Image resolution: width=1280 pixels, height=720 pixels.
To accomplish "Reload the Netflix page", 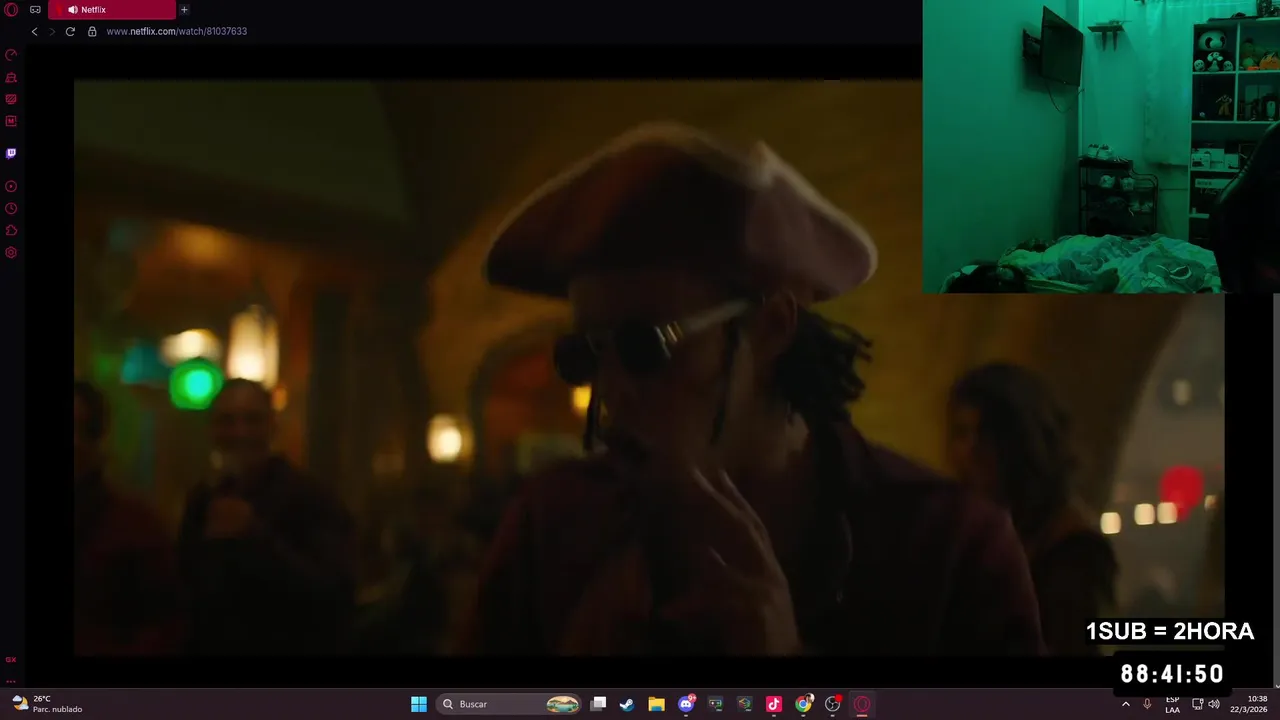I will click(70, 31).
